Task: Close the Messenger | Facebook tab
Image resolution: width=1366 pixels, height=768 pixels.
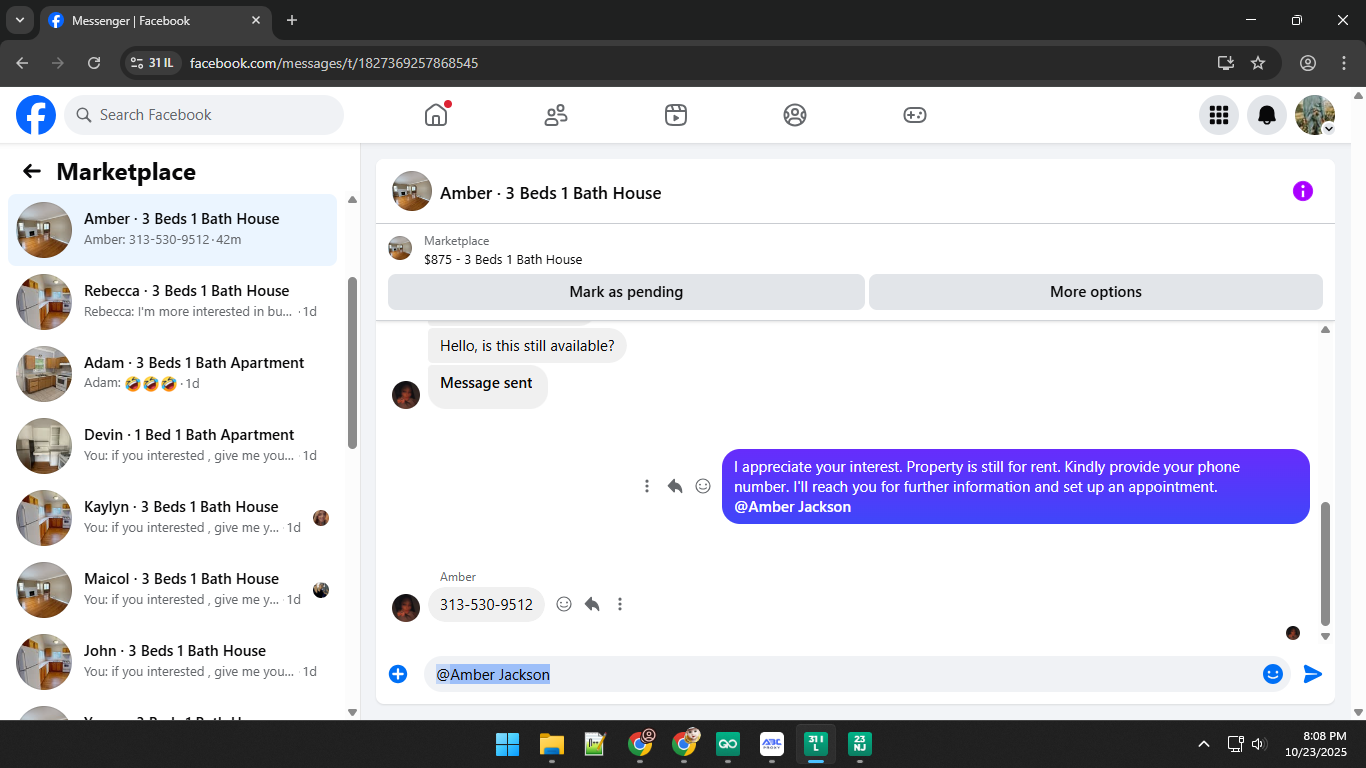Action: (x=256, y=20)
